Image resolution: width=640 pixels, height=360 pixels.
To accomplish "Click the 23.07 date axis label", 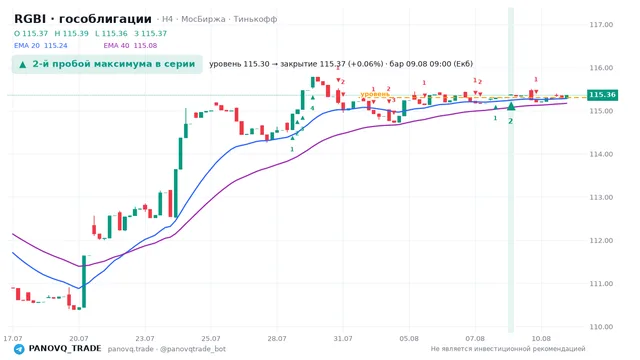I will point(145,338).
